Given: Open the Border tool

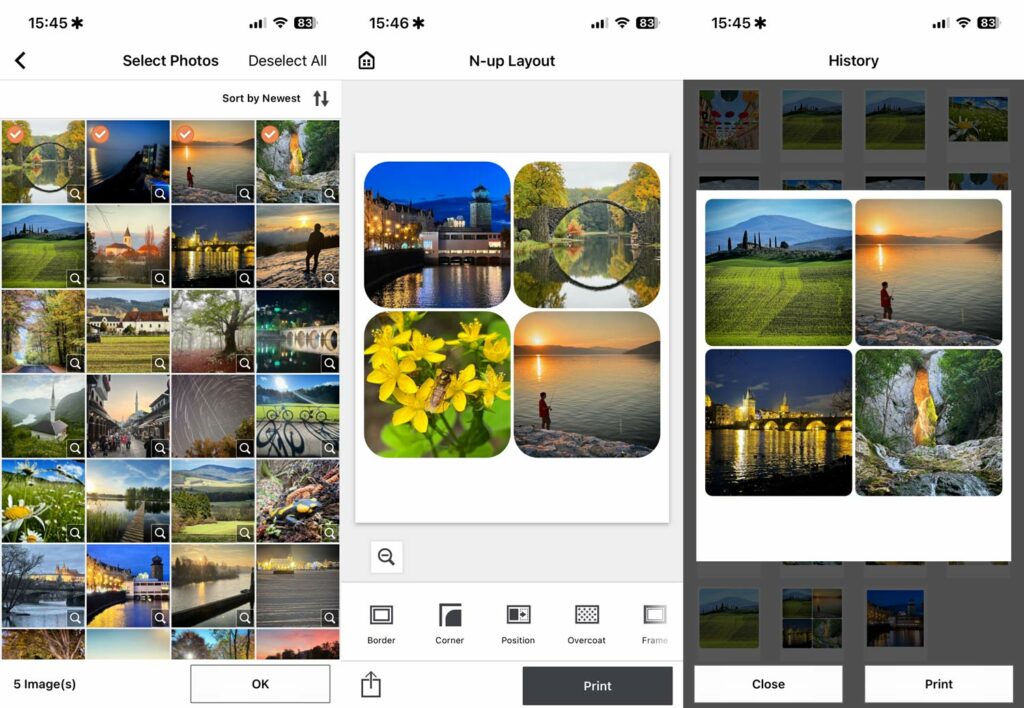Looking at the screenshot, I should click(381, 623).
